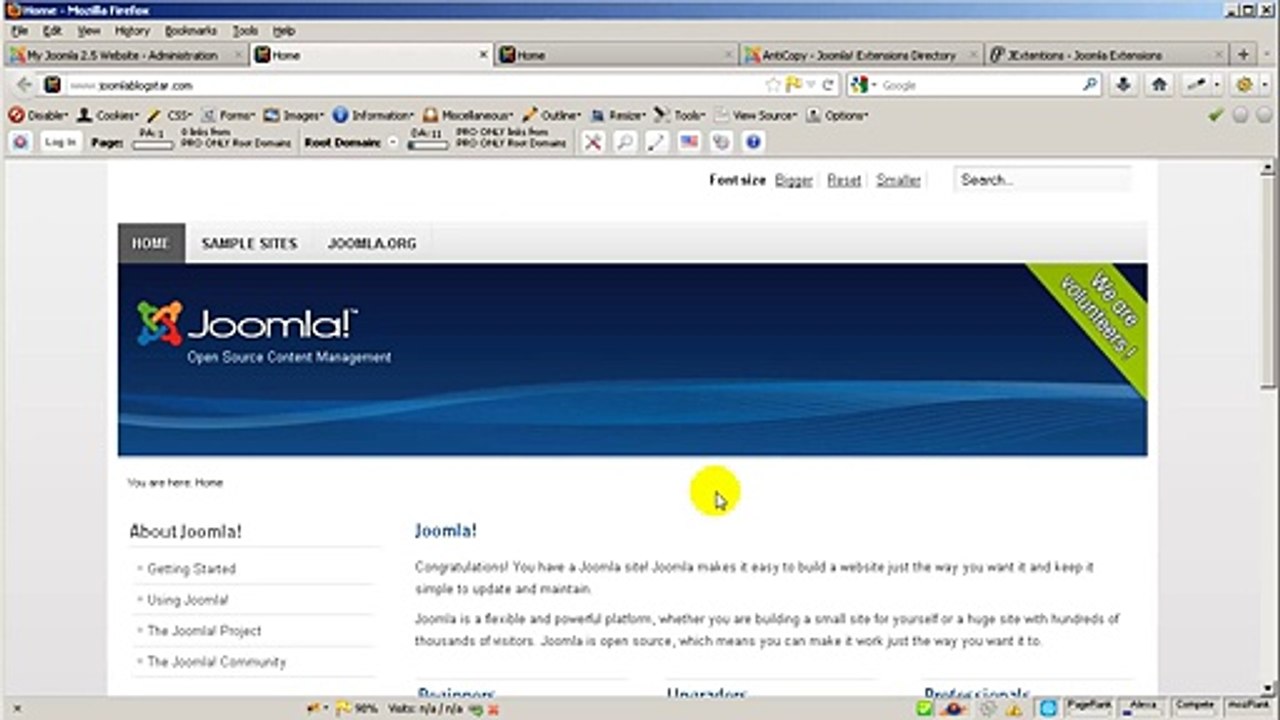Click the browser Back arrow button
This screenshot has height=720, width=1280.
(x=24, y=85)
